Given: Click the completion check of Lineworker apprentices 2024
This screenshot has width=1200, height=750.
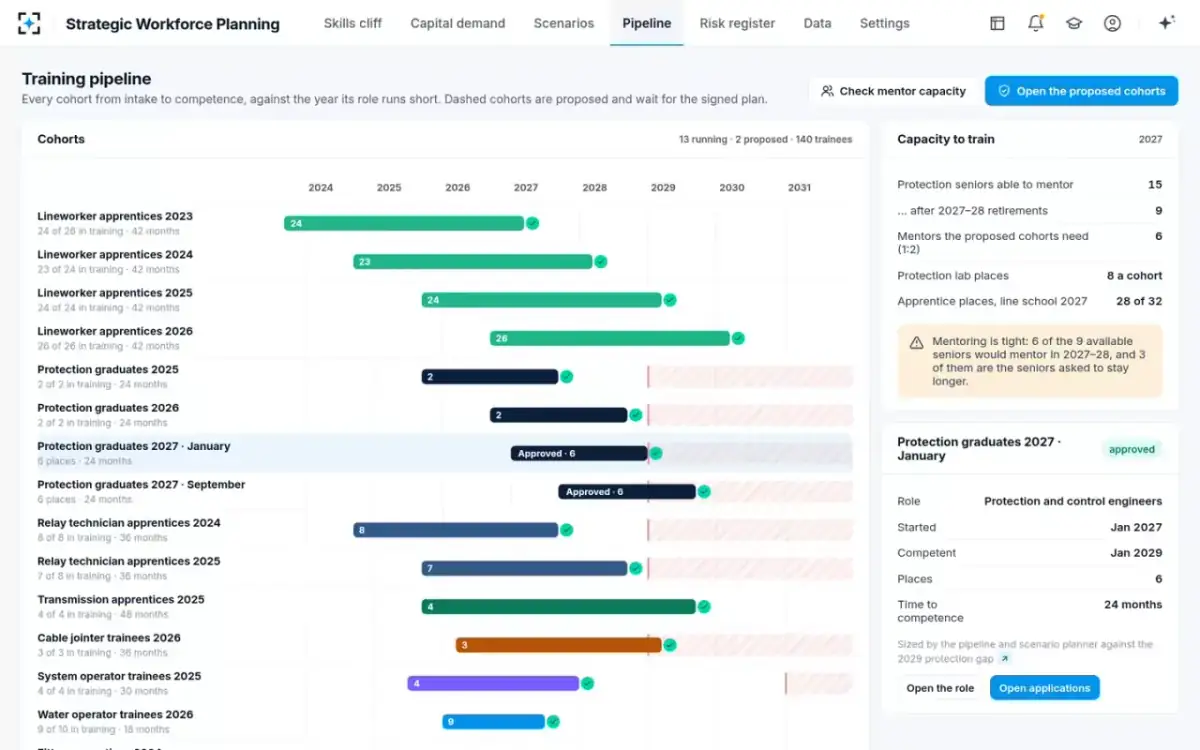Looking at the screenshot, I should (x=601, y=262).
